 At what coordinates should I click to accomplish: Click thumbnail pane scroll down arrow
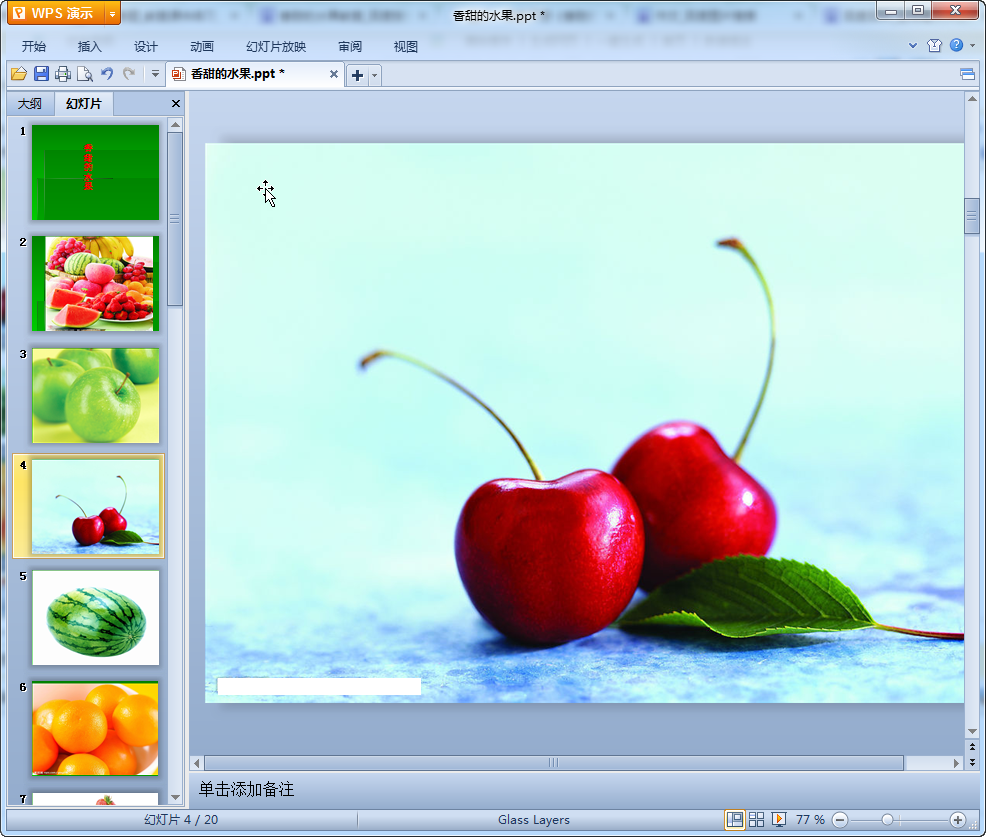pos(175,797)
